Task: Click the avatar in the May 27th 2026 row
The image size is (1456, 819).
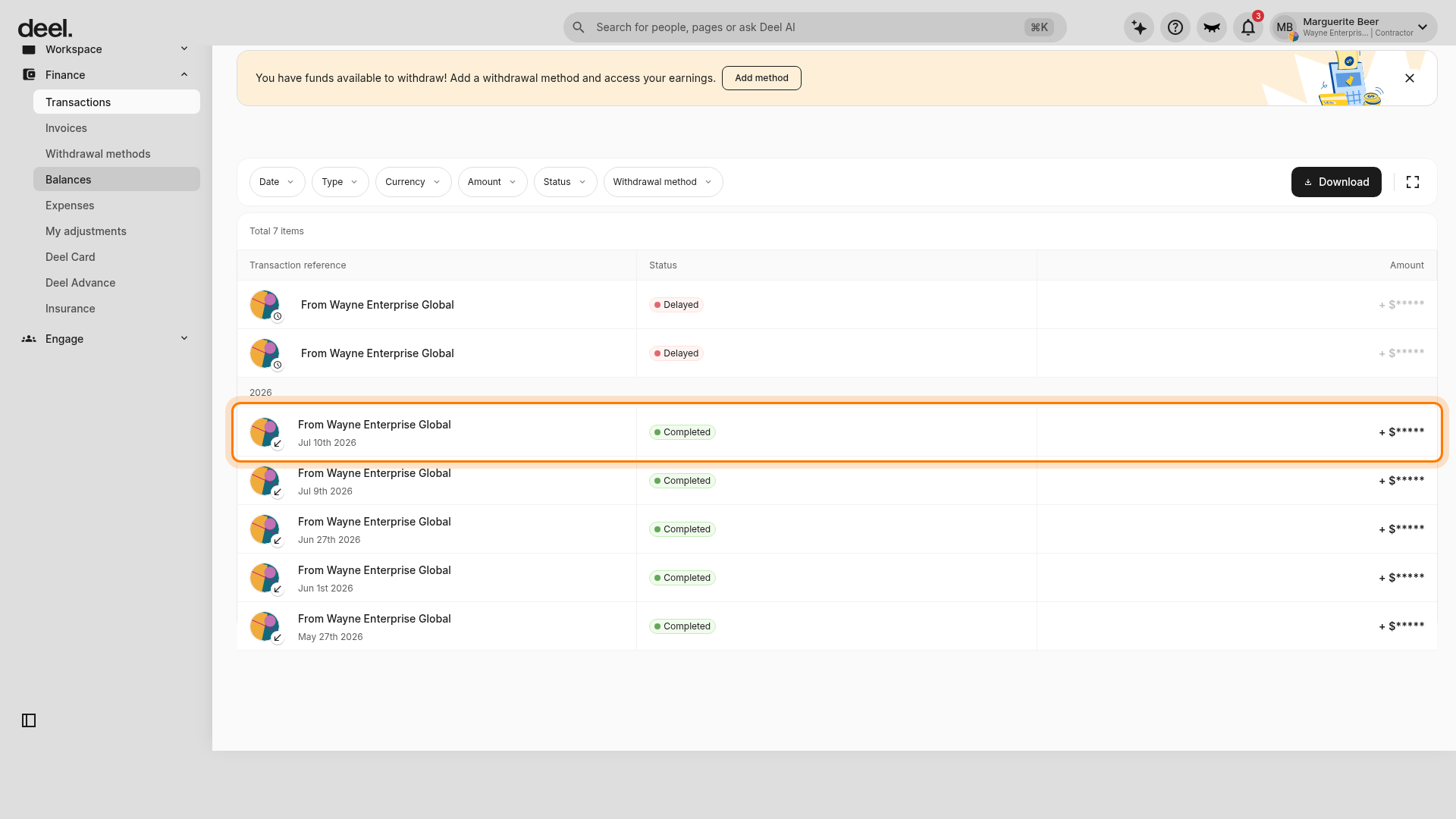Action: point(265,626)
